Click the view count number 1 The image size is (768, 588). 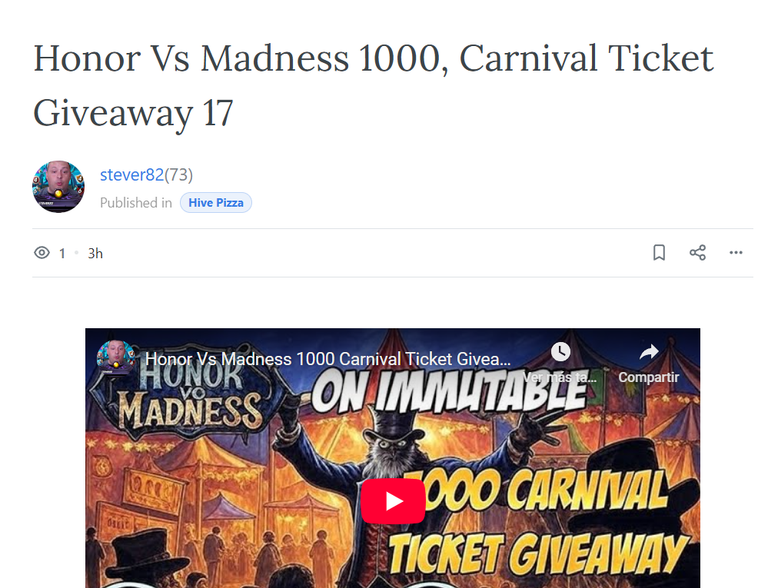(62, 253)
